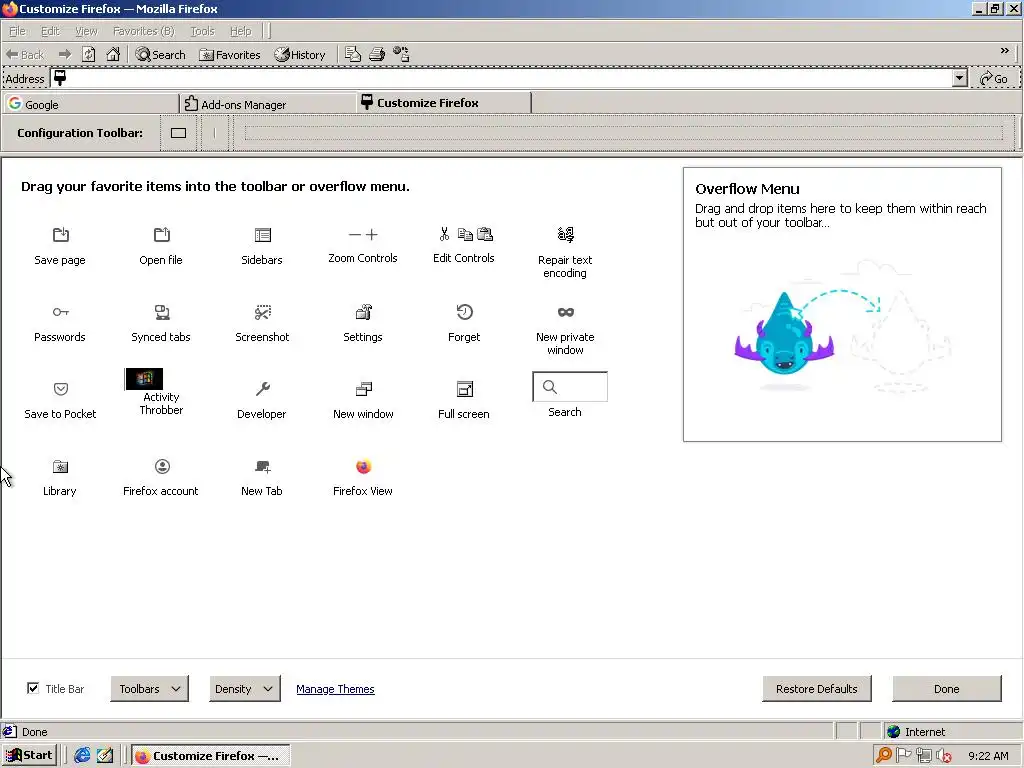Select the Open file icon
Screen dimensions: 1024x768
[161, 234]
